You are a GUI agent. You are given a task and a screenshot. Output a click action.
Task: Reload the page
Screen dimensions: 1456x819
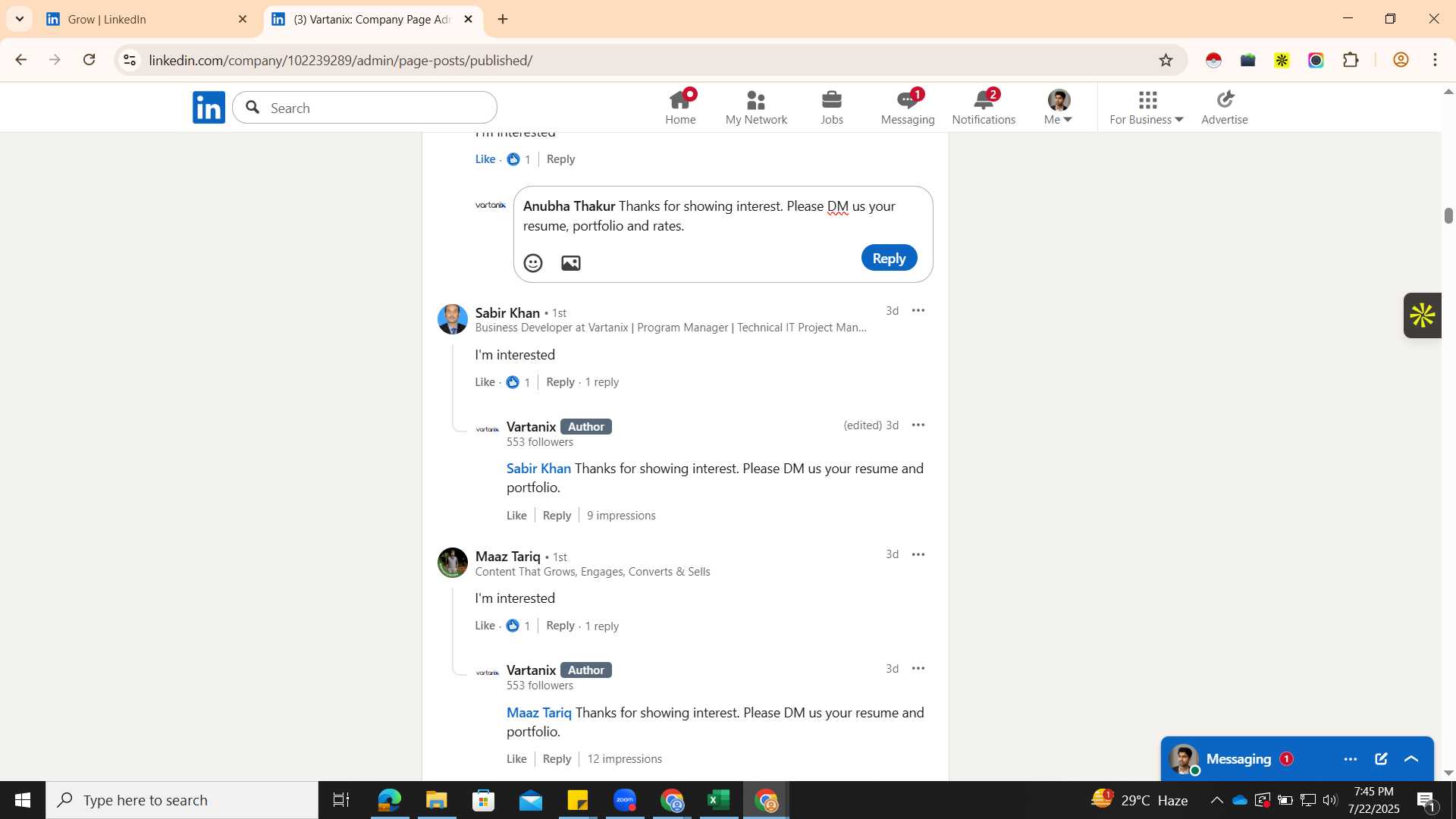click(89, 60)
